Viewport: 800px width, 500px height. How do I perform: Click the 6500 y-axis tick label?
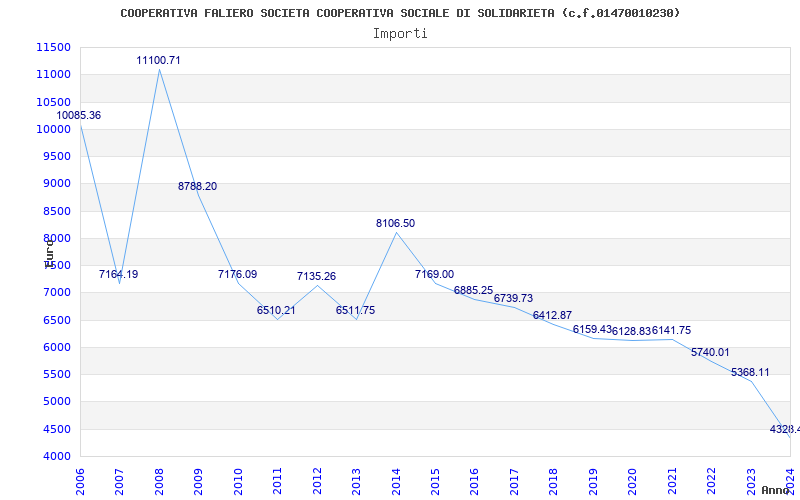(56, 320)
